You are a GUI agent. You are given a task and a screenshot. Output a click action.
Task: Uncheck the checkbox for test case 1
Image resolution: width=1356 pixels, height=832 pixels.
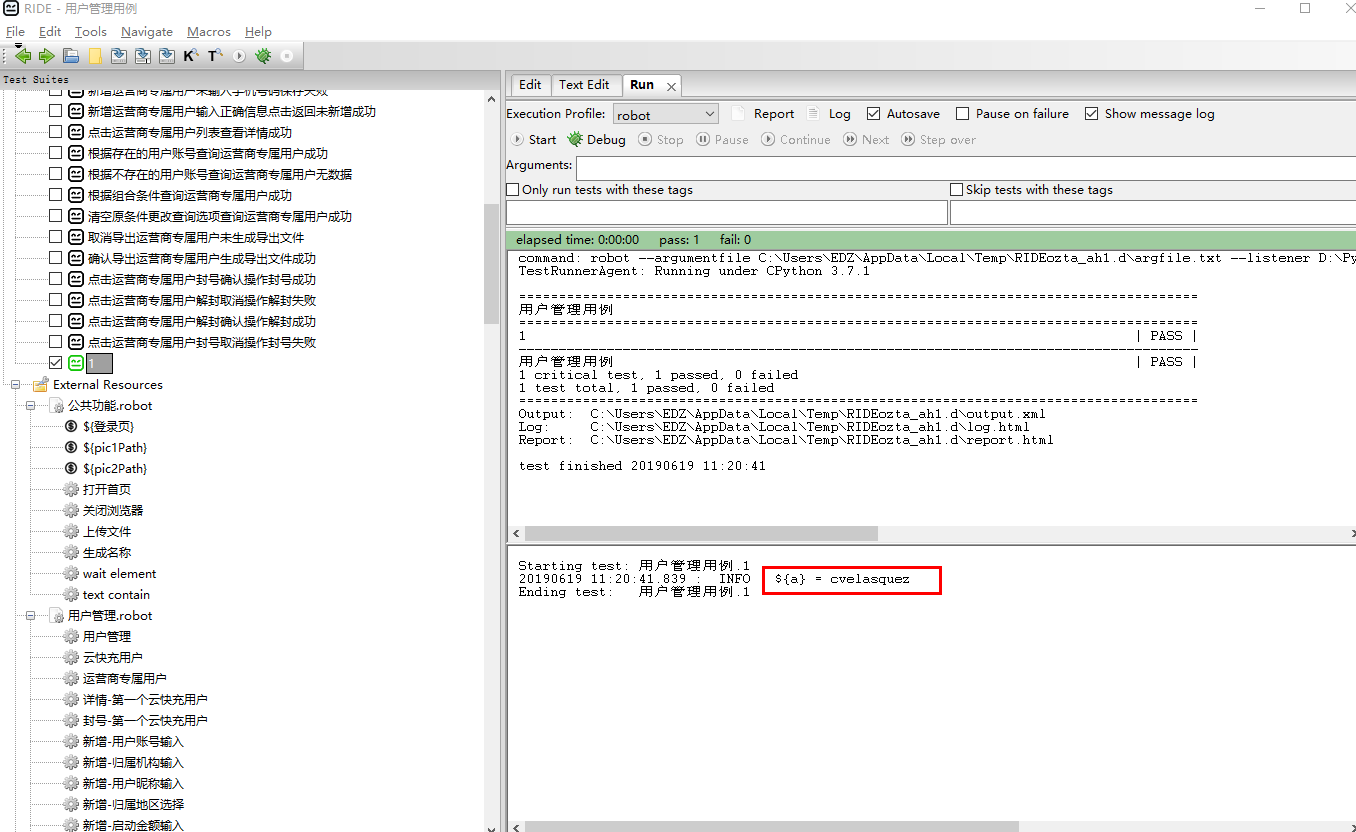(x=56, y=363)
